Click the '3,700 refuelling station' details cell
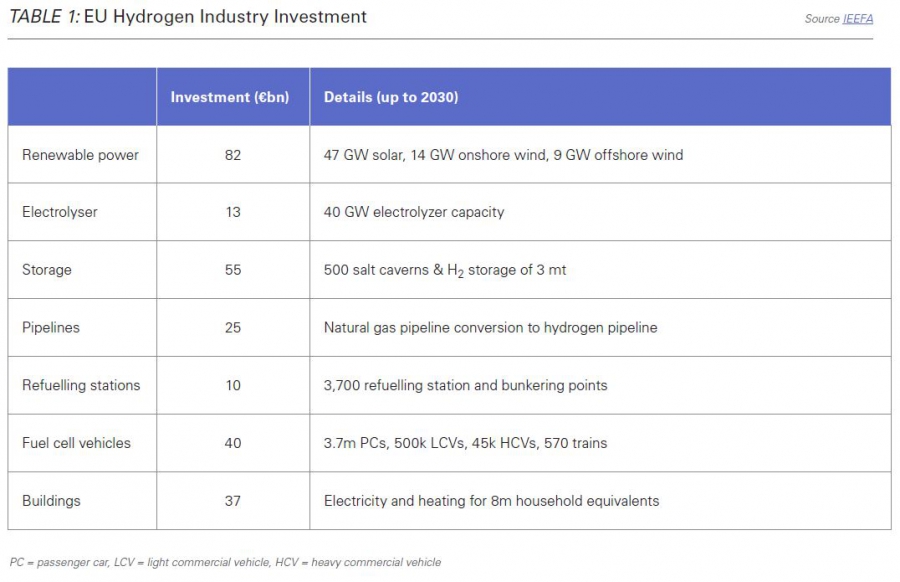This screenshot has width=900, height=582. [465, 385]
